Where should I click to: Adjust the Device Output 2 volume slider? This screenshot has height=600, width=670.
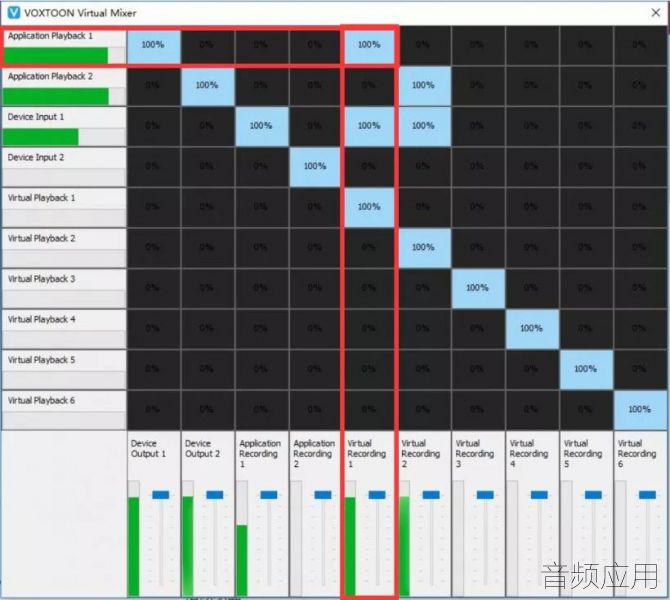215,495
